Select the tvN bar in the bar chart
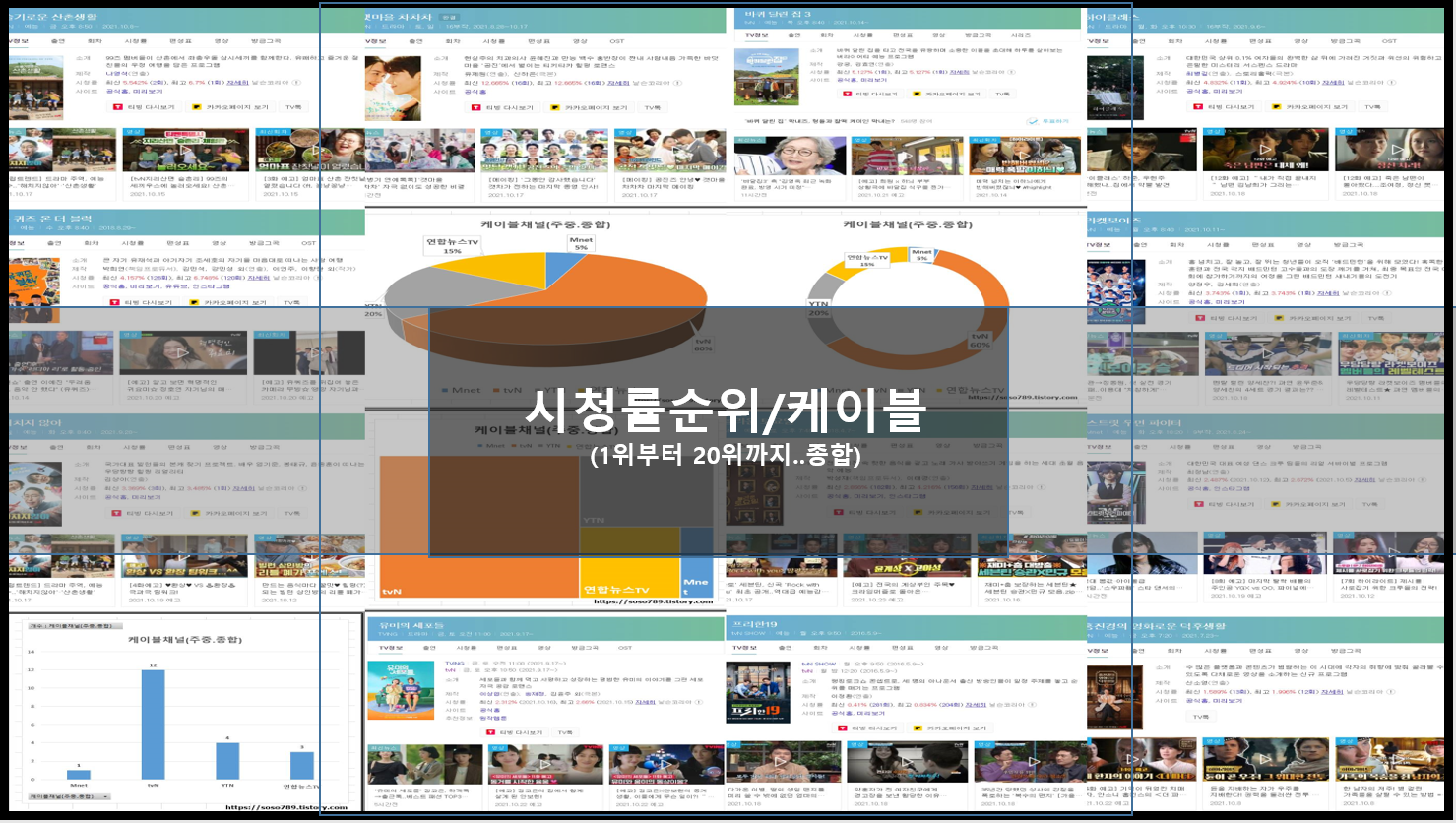The image size is (1456, 823). click(153, 725)
